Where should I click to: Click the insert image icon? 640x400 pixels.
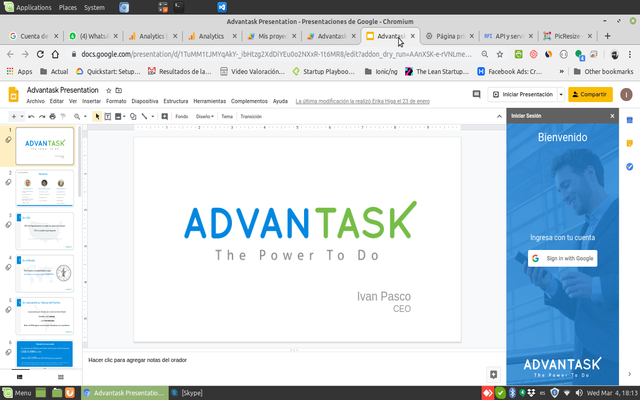118,117
